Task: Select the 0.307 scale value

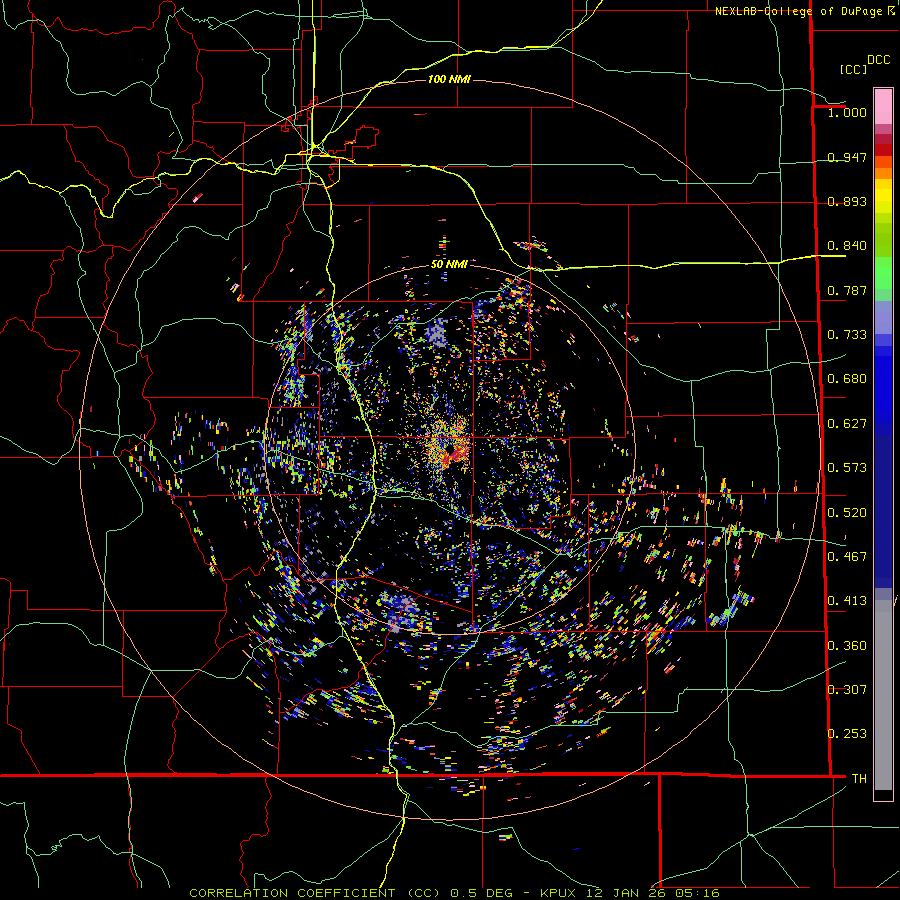Action: click(847, 690)
